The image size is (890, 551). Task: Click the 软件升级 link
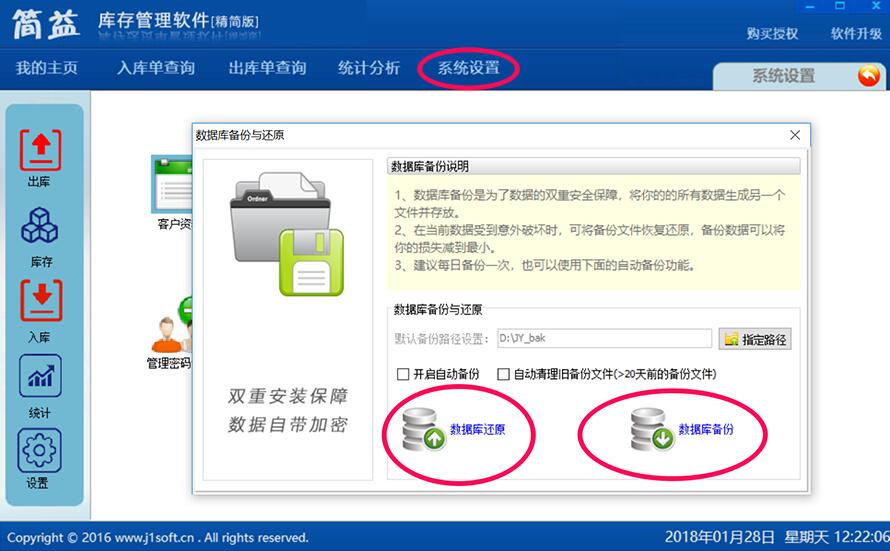tap(857, 34)
